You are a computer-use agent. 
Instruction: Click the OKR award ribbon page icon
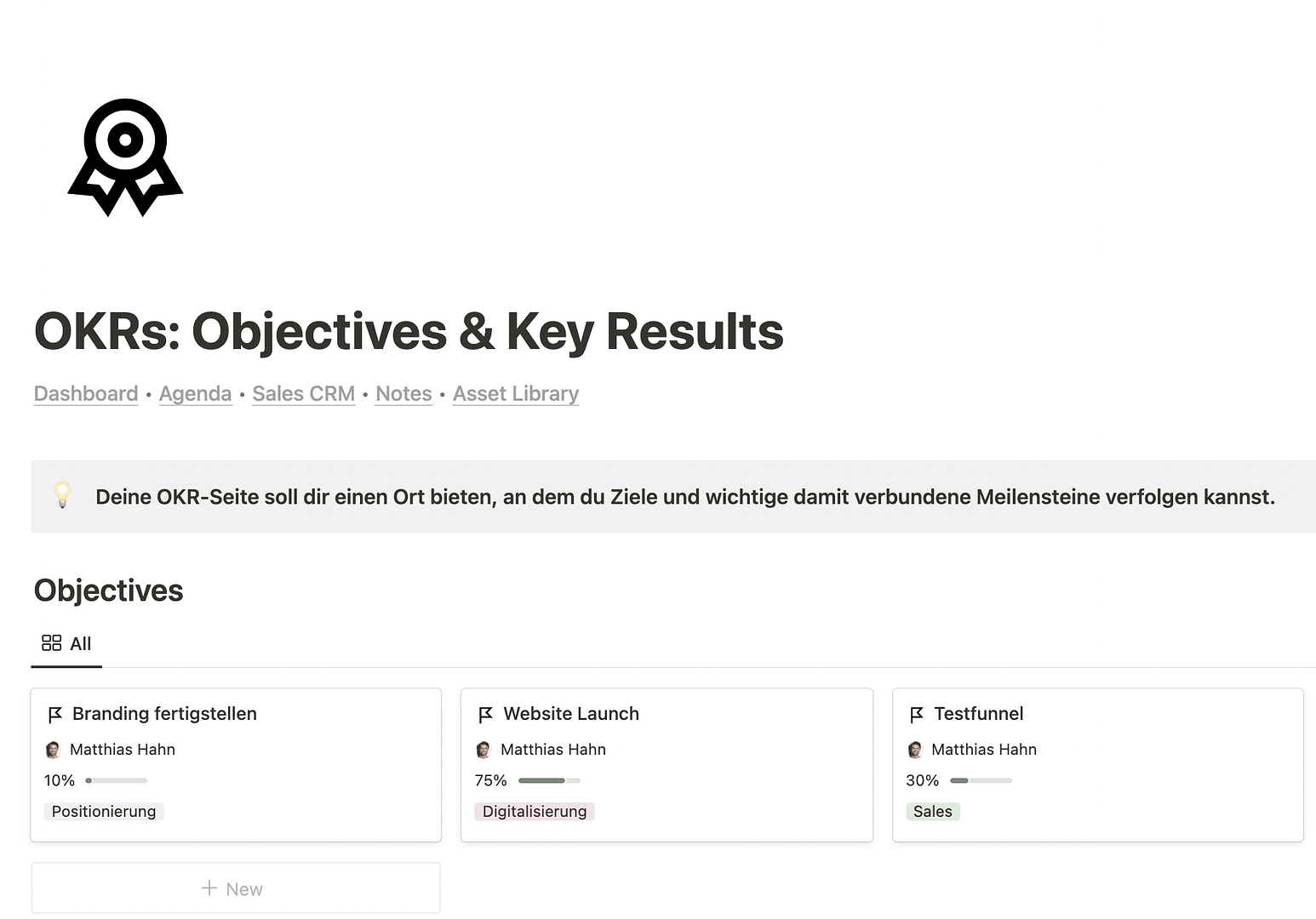125,157
